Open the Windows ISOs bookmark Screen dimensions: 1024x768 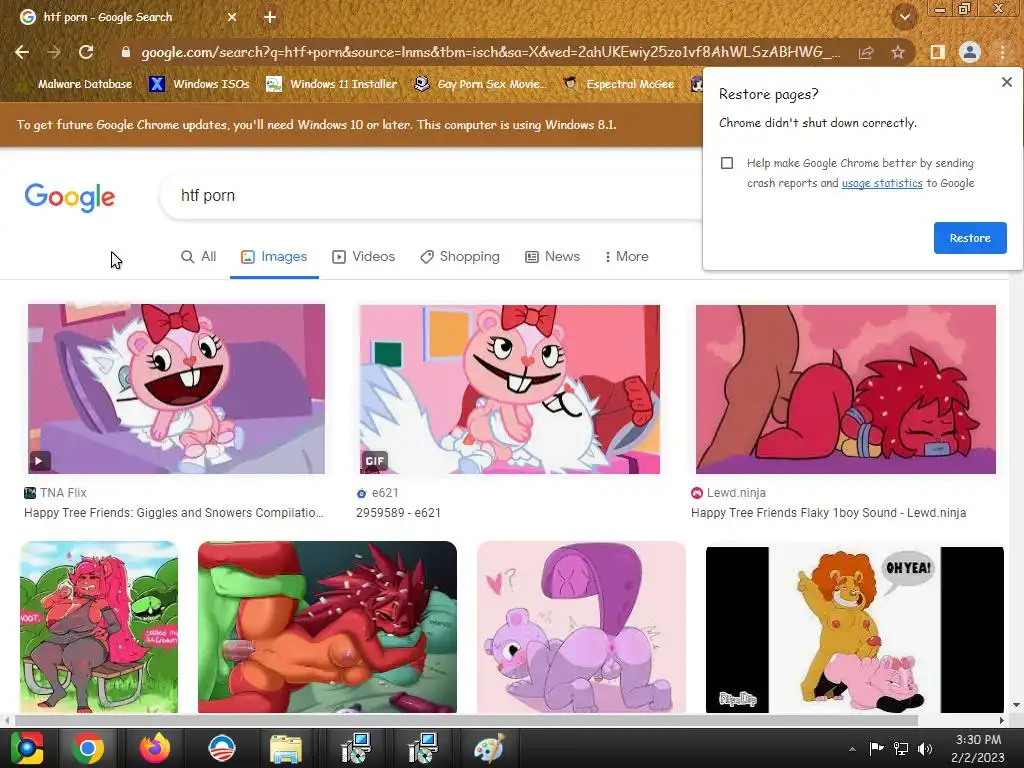pyautogui.click(x=200, y=84)
